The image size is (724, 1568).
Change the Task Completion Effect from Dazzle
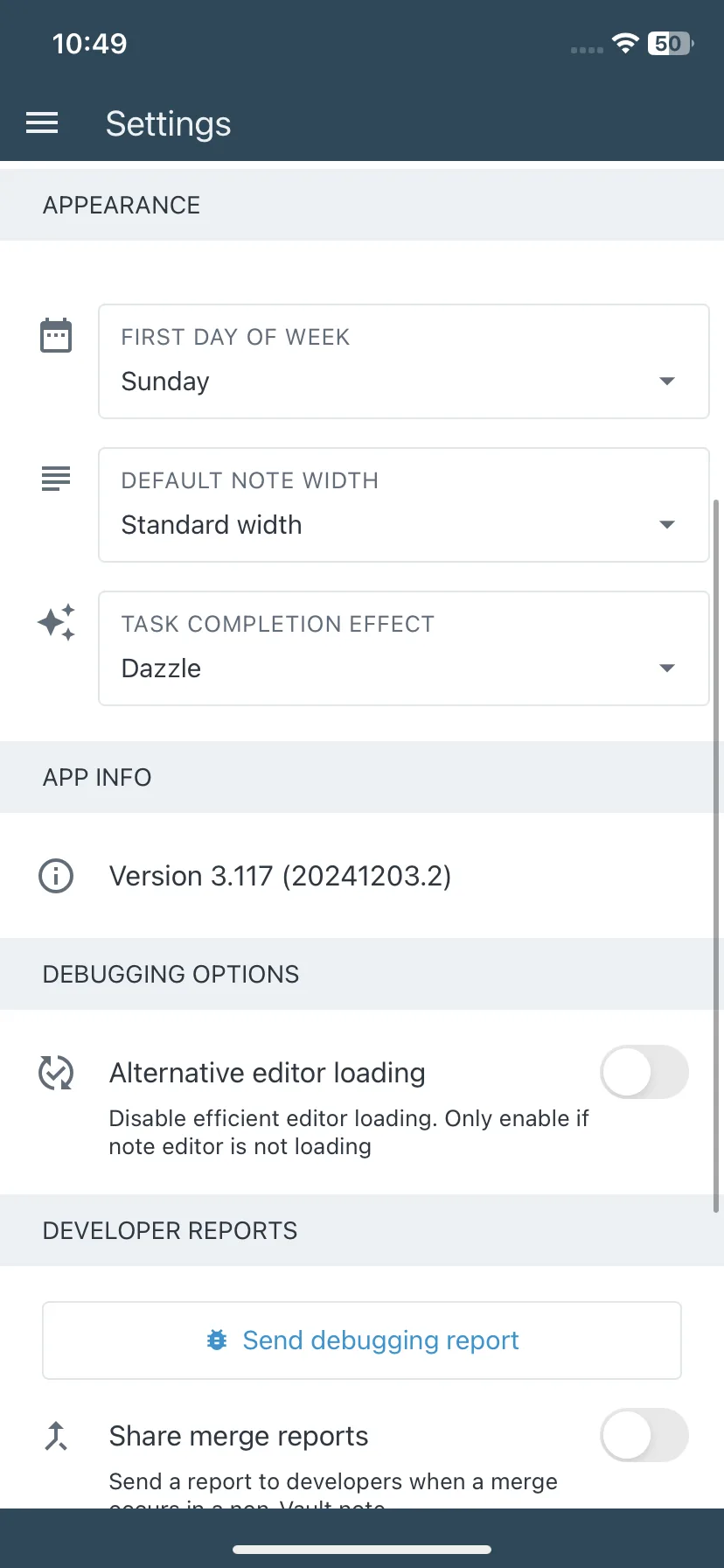click(x=404, y=648)
